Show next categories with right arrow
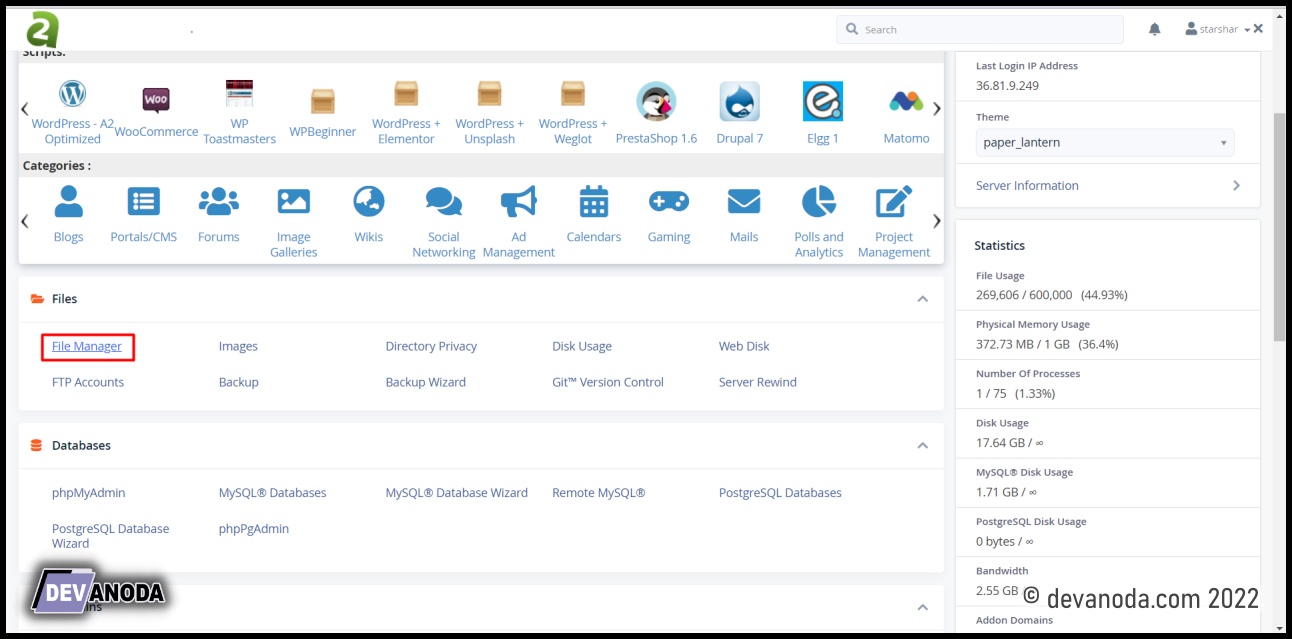The width and height of the screenshot is (1292, 639). click(937, 221)
